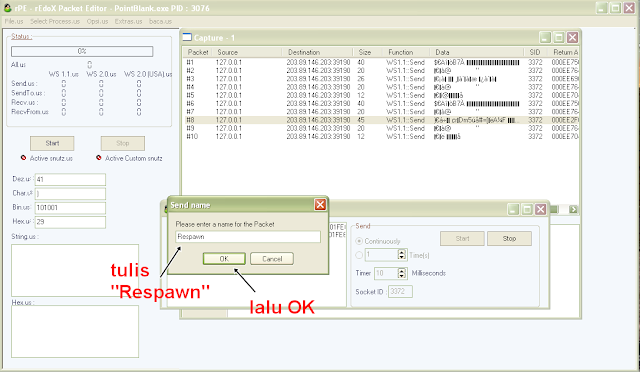
Task: Close the Send name dialog
Action: pyautogui.click(x=320, y=205)
